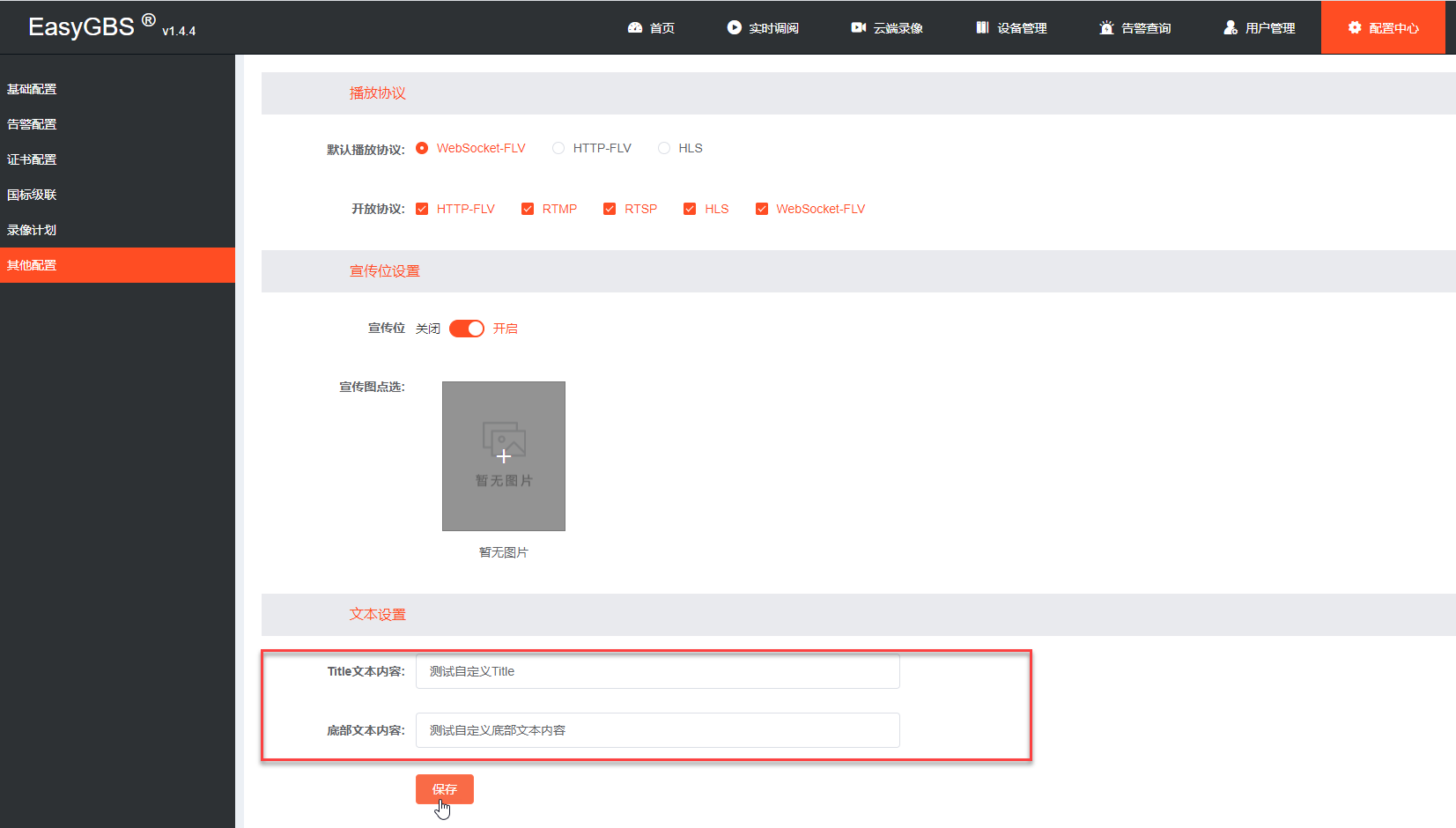The width and height of the screenshot is (1456, 828).
Task: Click the EasyGBS logo
Action: [92, 26]
